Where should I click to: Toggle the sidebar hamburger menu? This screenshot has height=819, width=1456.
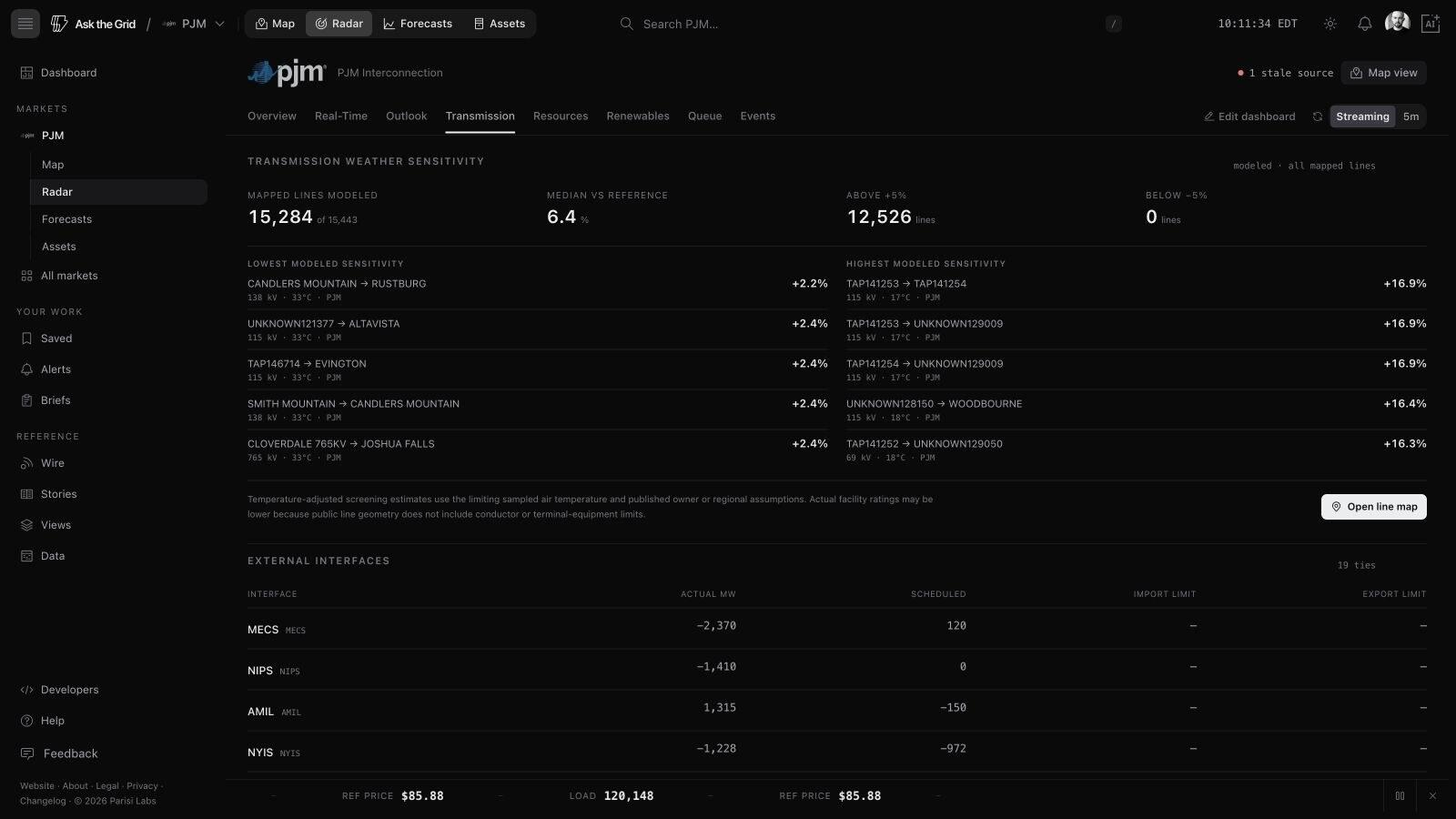tap(25, 24)
